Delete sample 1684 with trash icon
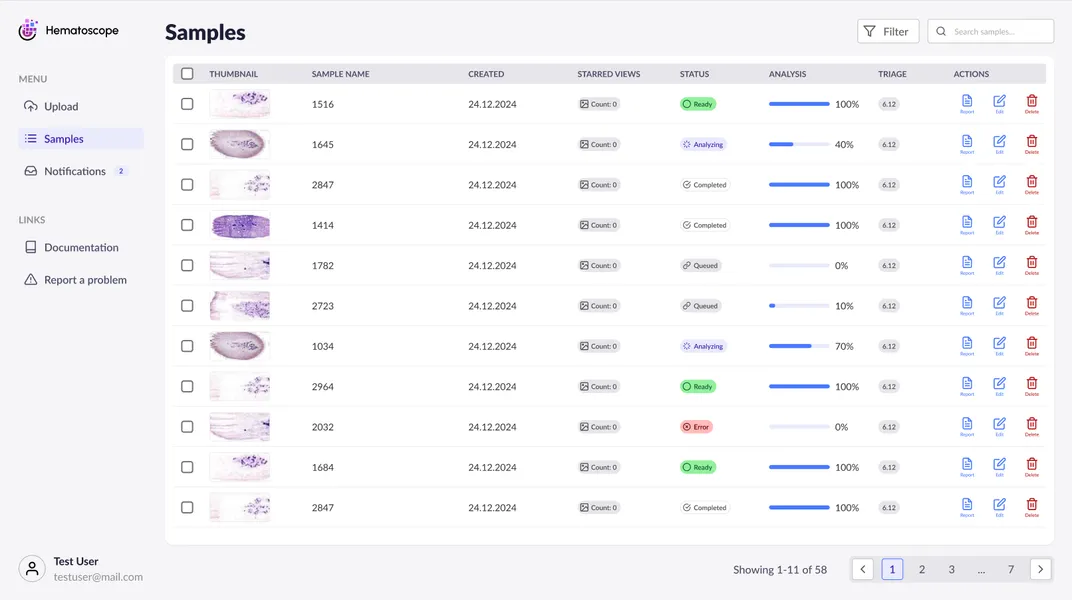 1031,466
